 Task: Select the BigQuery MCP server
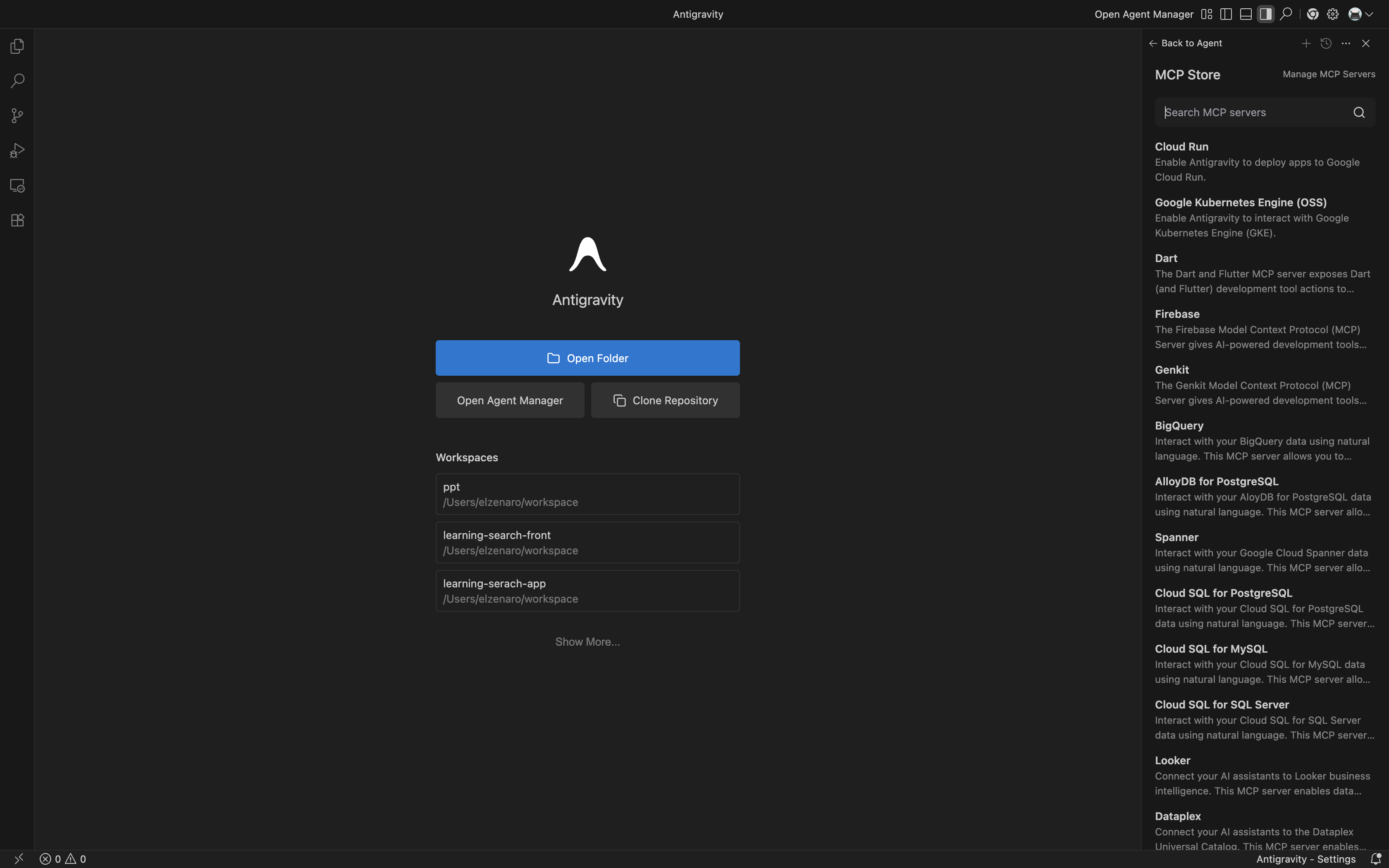[1265, 440]
